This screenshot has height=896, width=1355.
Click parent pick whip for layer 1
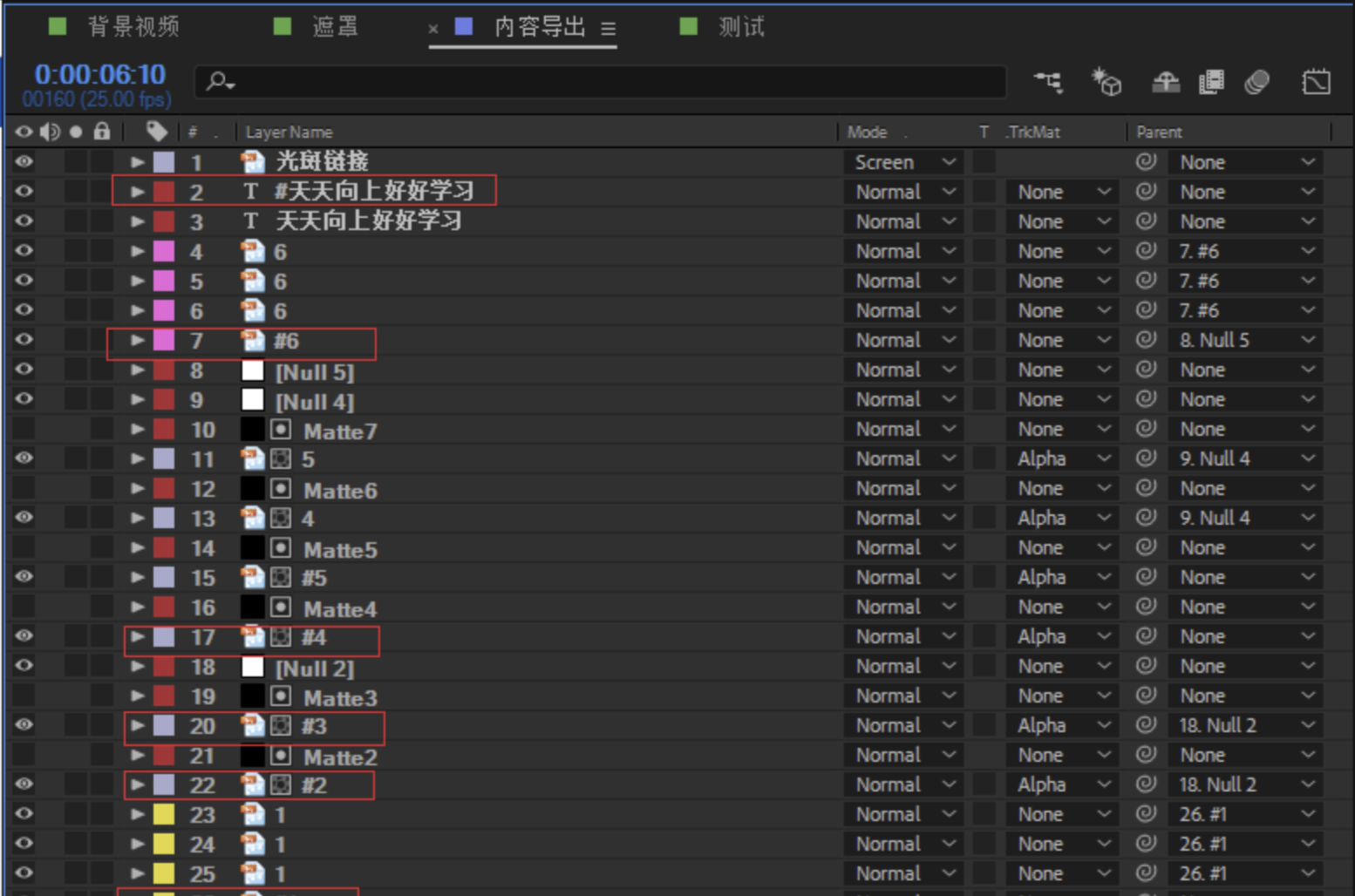(x=1146, y=162)
